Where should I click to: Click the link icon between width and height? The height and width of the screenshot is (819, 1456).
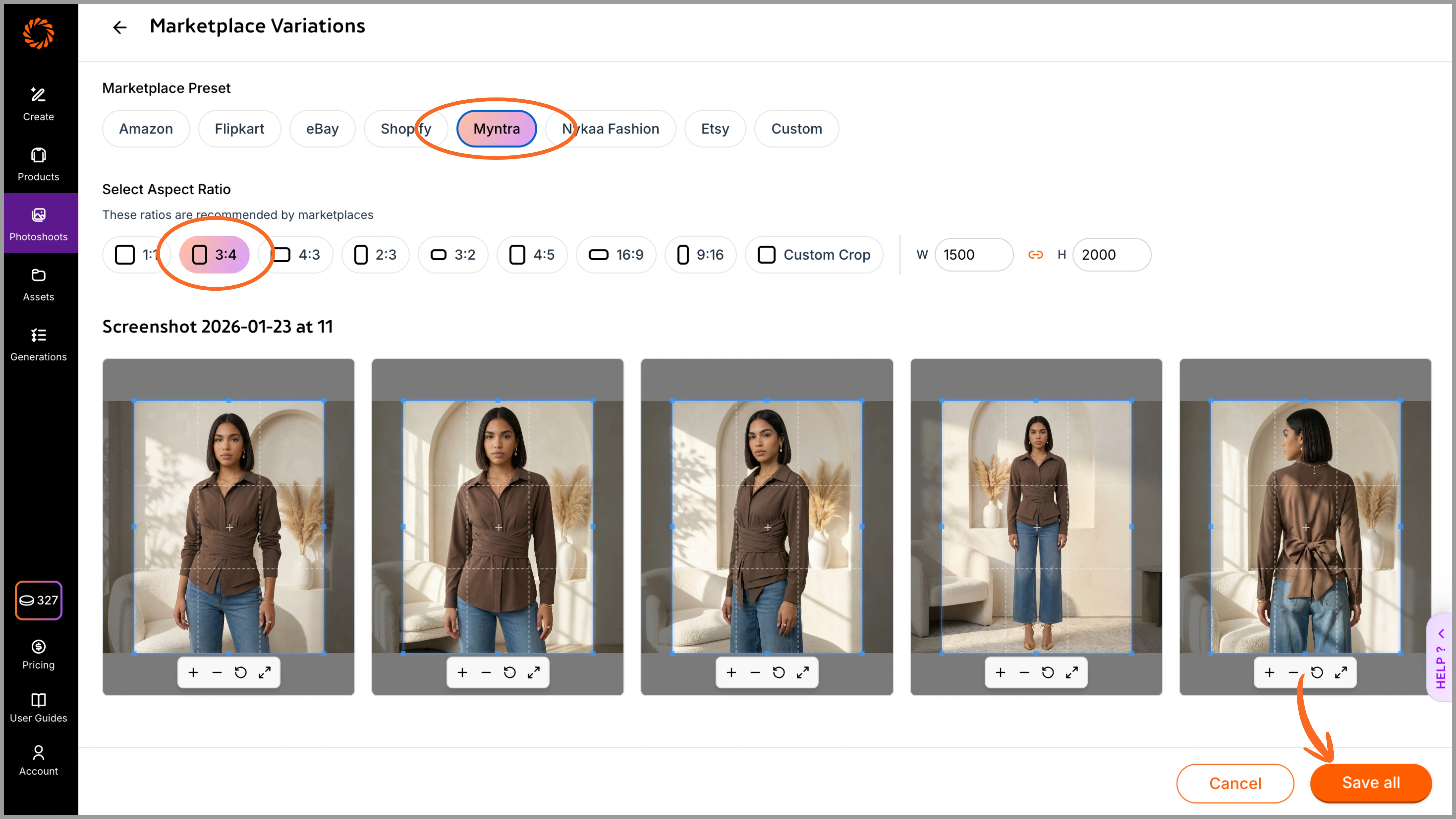(1036, 254)
